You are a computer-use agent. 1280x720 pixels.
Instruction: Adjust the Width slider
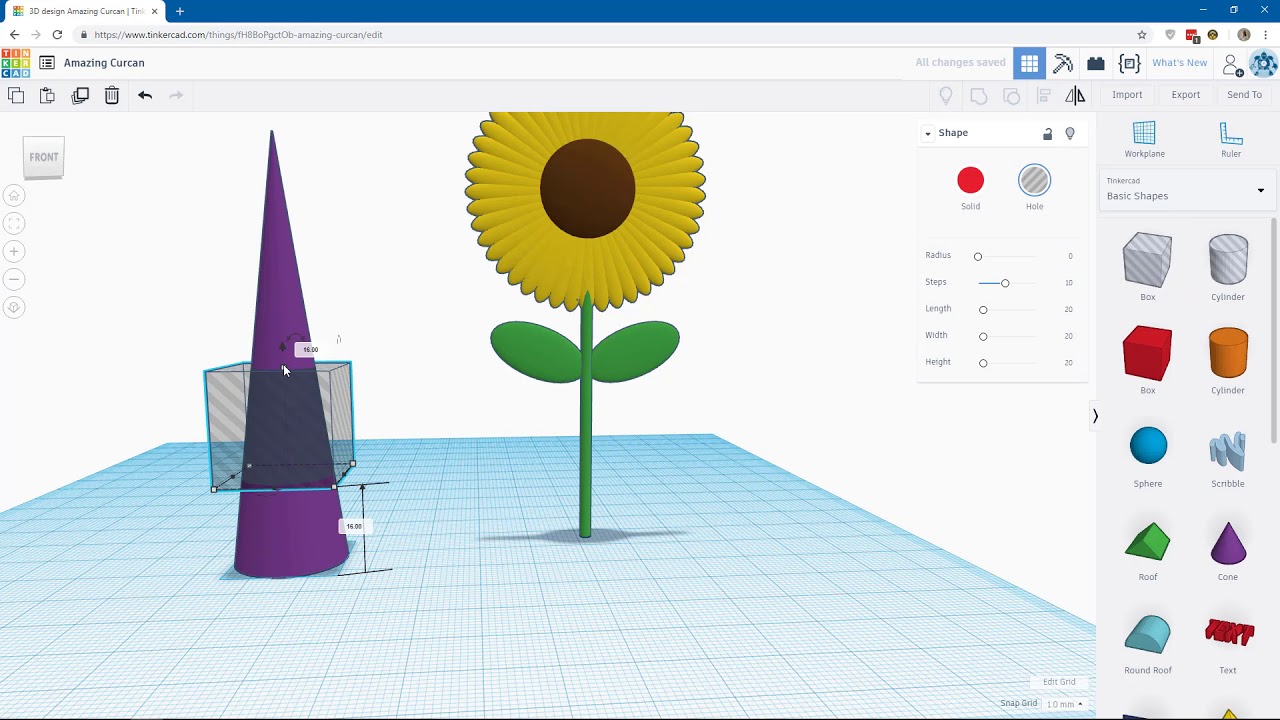click(983, 336)
